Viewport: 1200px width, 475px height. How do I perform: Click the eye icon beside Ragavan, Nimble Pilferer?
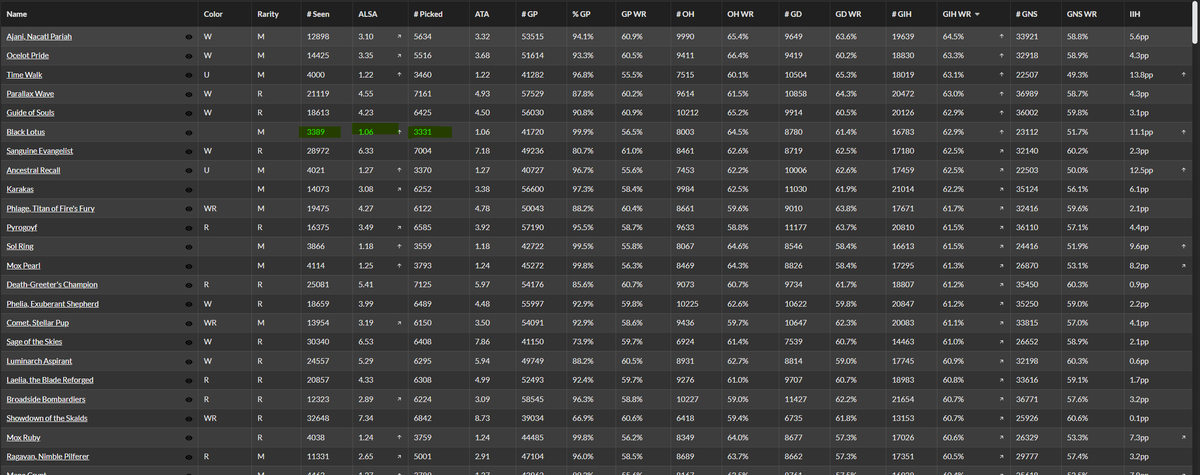[189, 455]
